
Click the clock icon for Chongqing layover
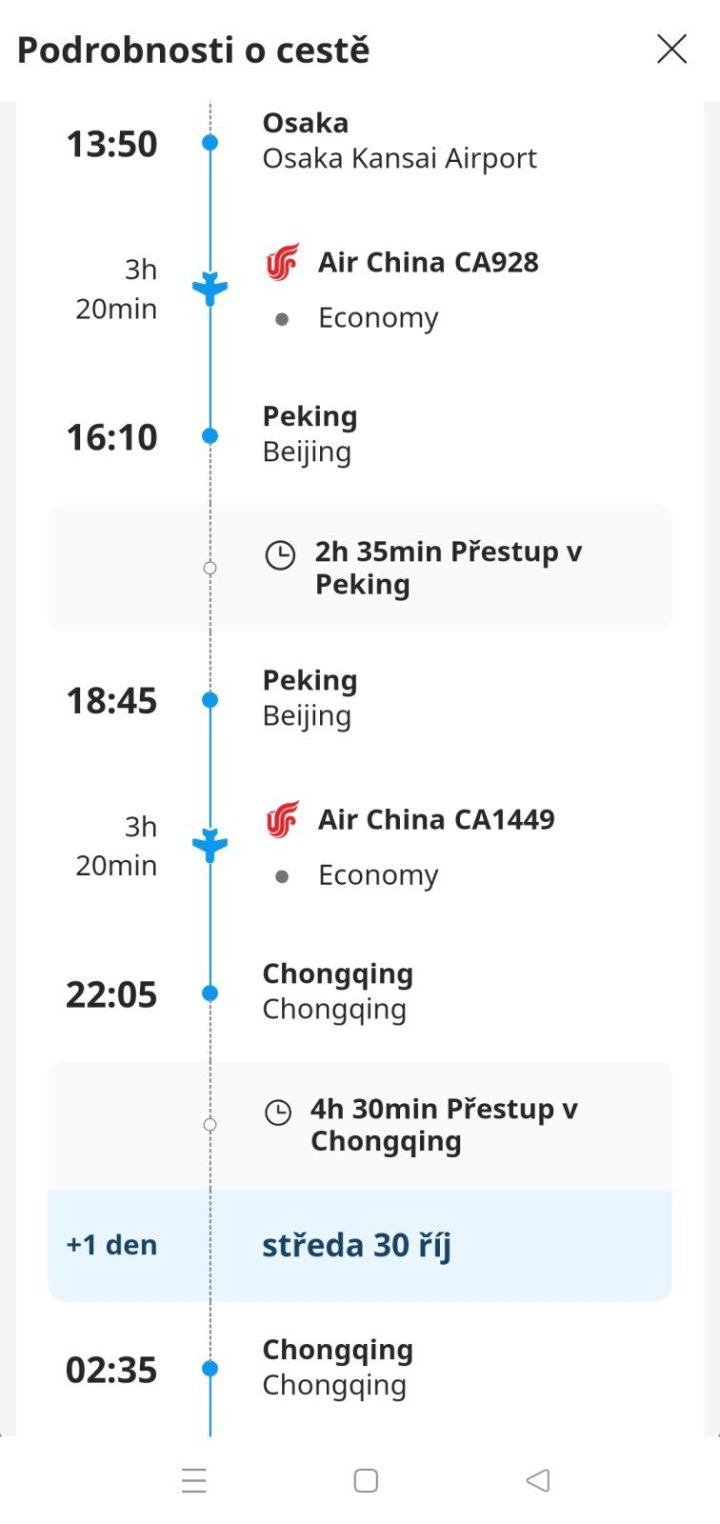pos(278,1112)
